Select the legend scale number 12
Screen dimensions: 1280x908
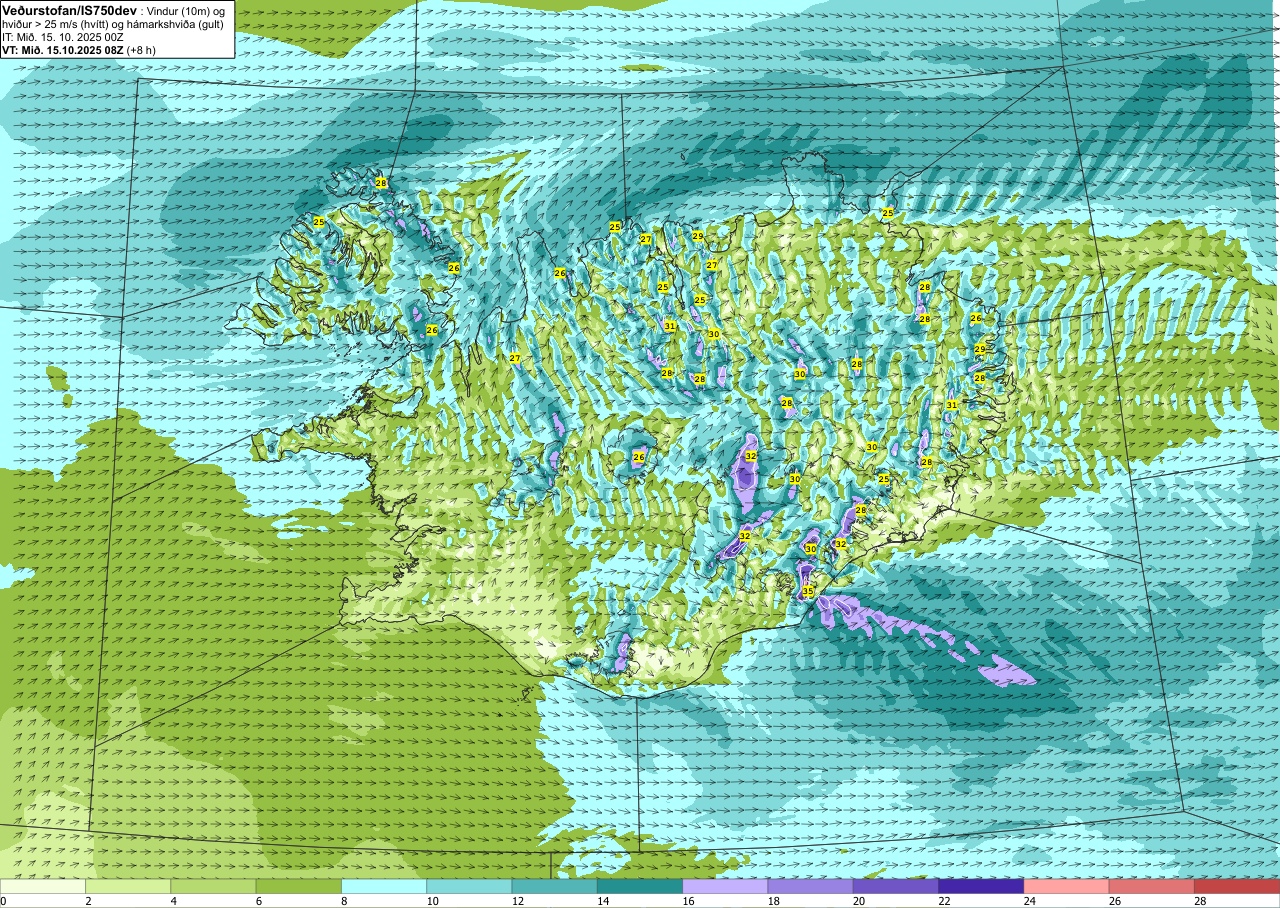point(517,901)
